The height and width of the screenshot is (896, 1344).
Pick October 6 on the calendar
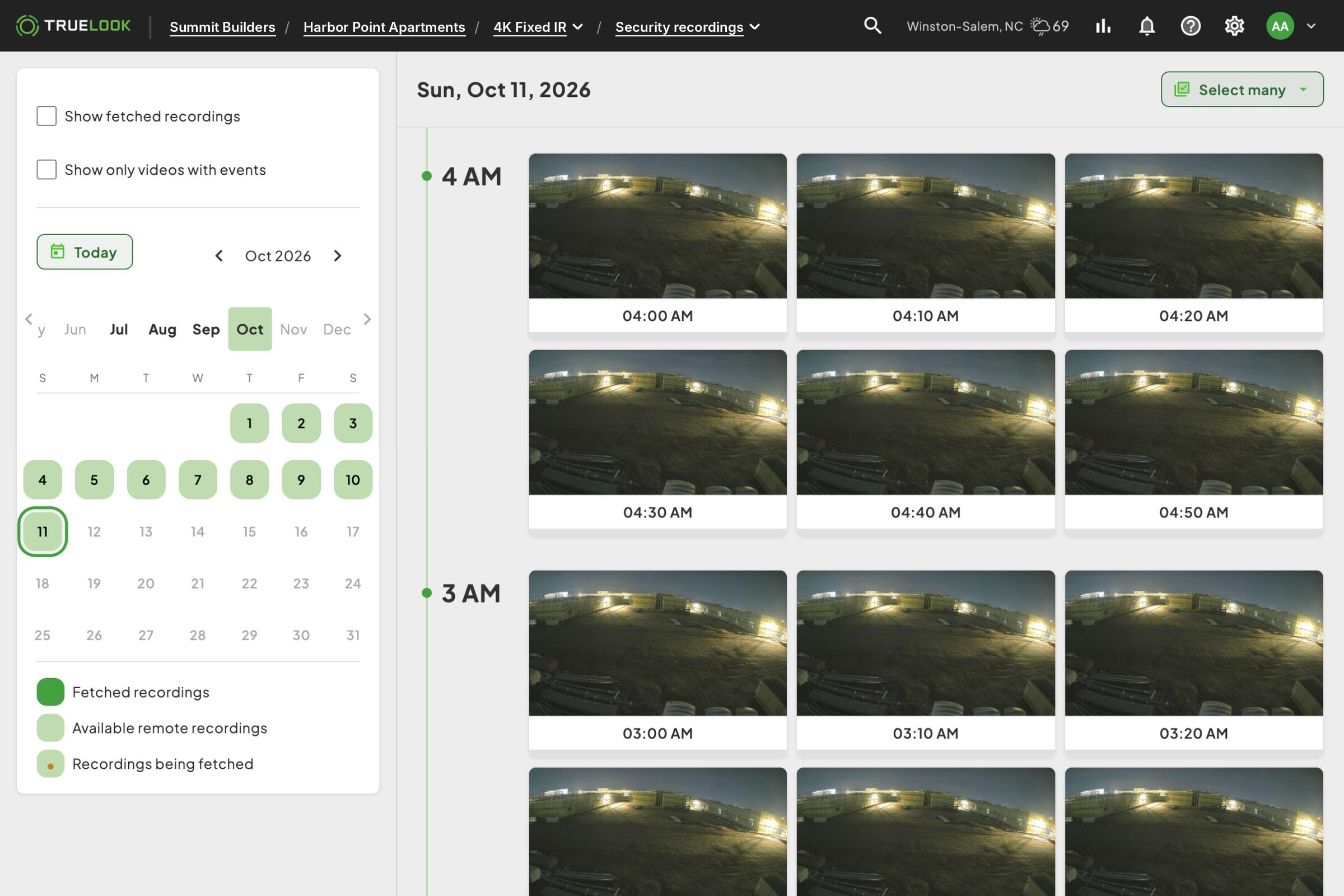(x=146, y=480)
